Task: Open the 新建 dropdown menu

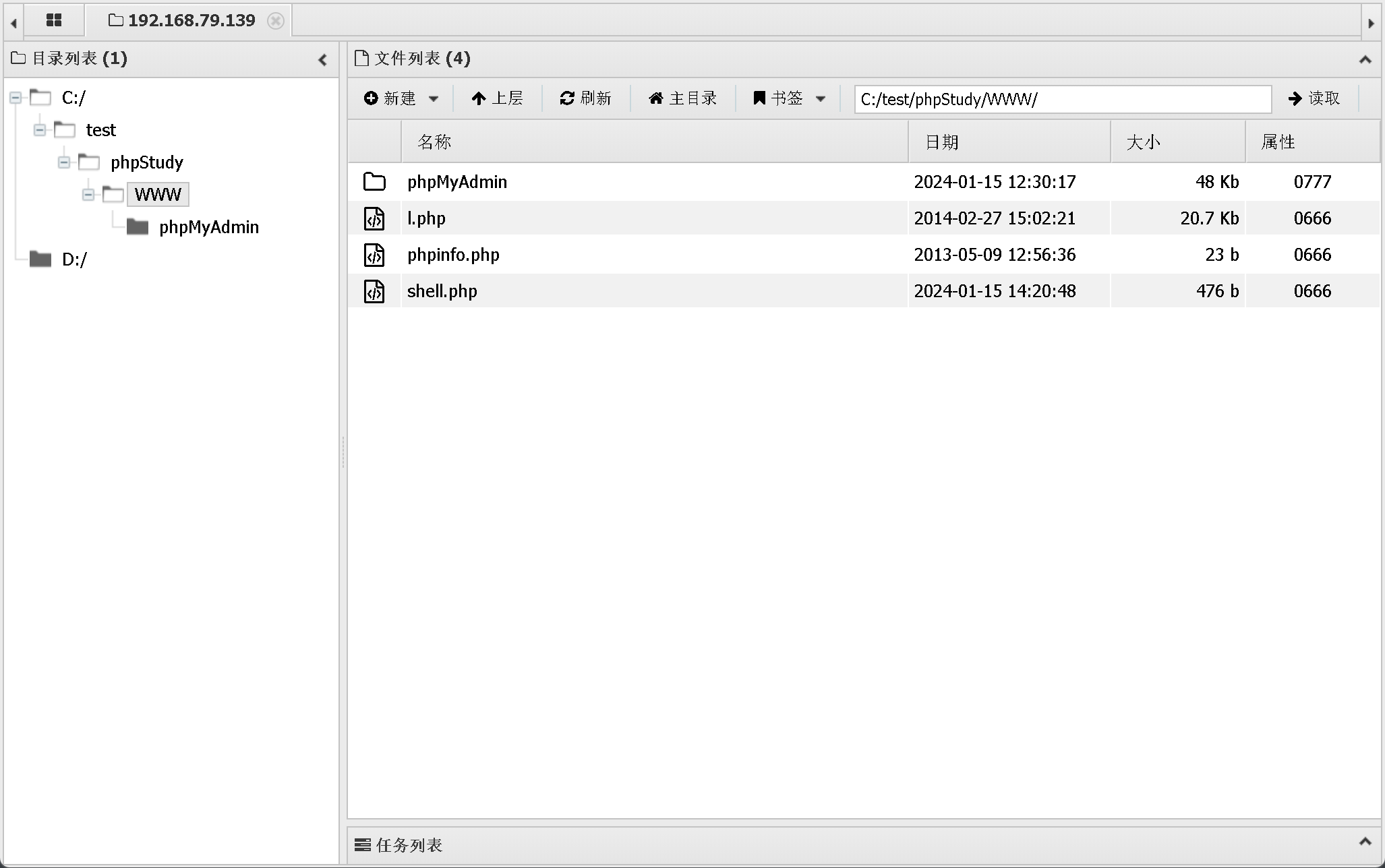Action: click(x=401, y=98)
